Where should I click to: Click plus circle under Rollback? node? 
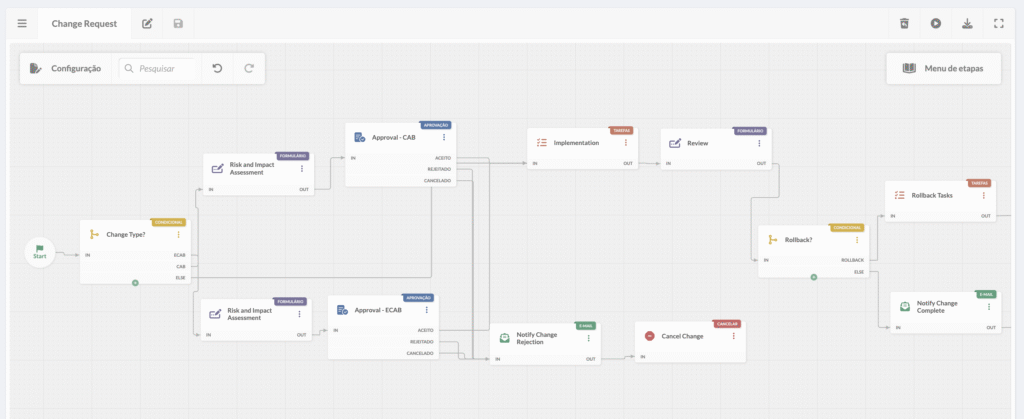(x=814, y=277)
